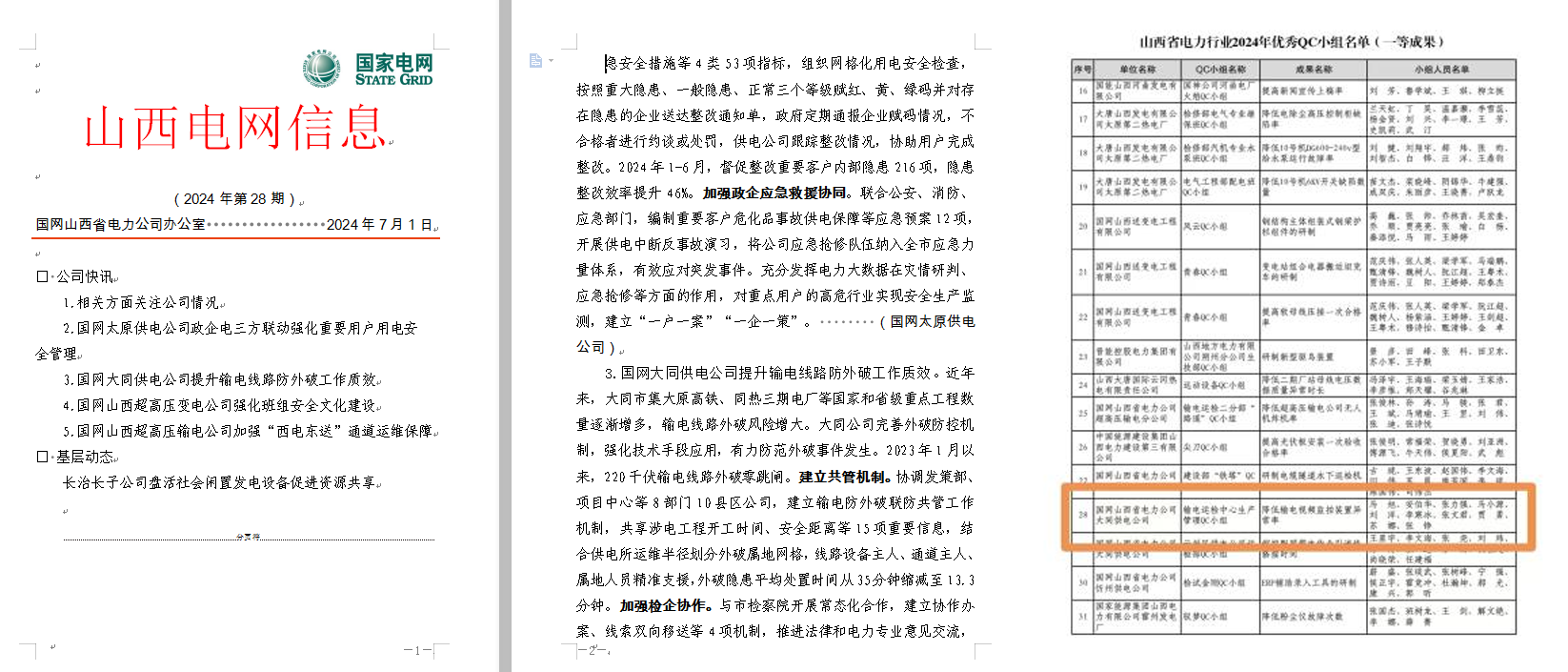Tick the box before 公司快讯

[x=42, y=276]
